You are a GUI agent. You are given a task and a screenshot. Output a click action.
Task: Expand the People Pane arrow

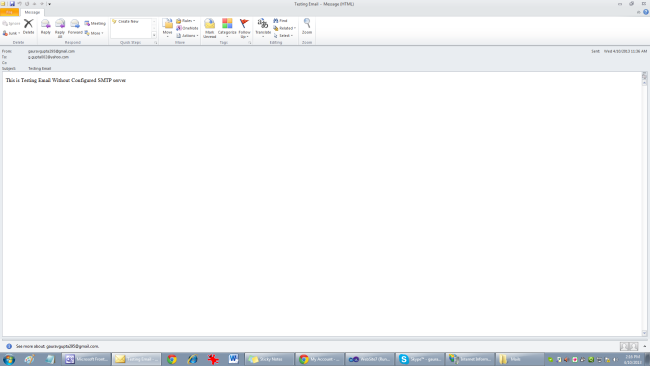(x=645, y=346)
